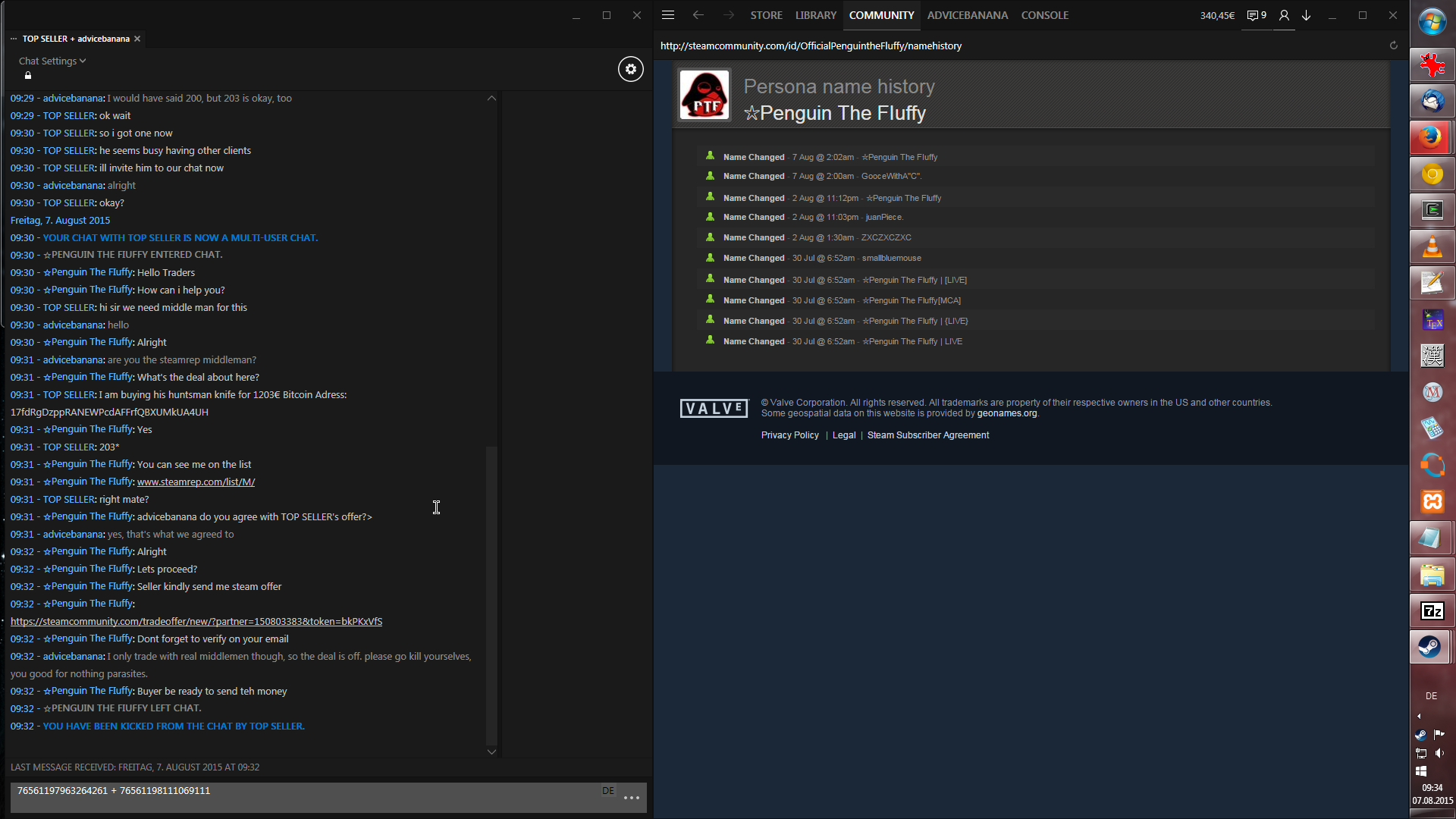
Task: Open the chat settings gear icon
Action: tap(630, 69)
